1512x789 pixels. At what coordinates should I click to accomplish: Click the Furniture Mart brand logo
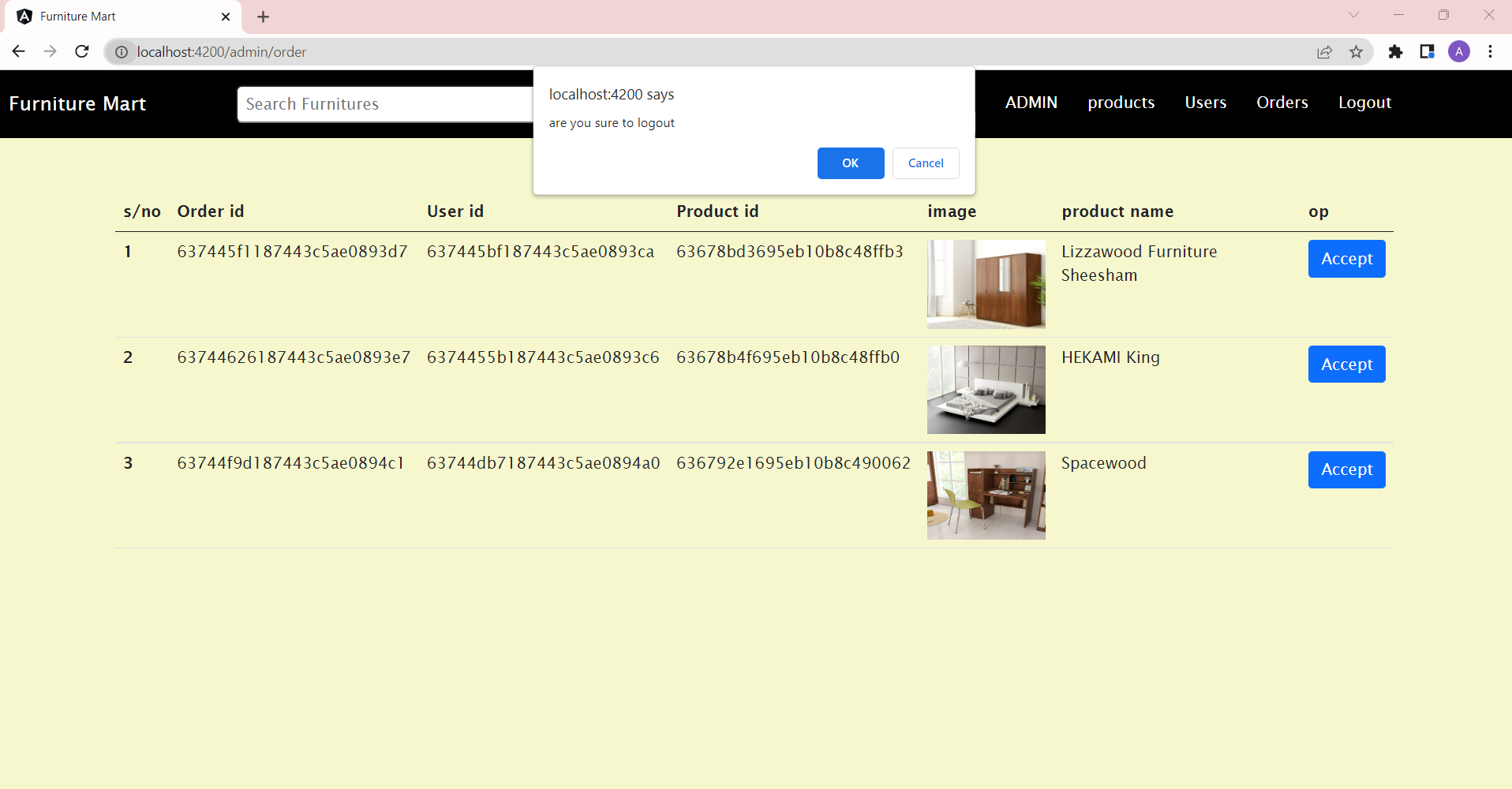[x=77, y=104]
